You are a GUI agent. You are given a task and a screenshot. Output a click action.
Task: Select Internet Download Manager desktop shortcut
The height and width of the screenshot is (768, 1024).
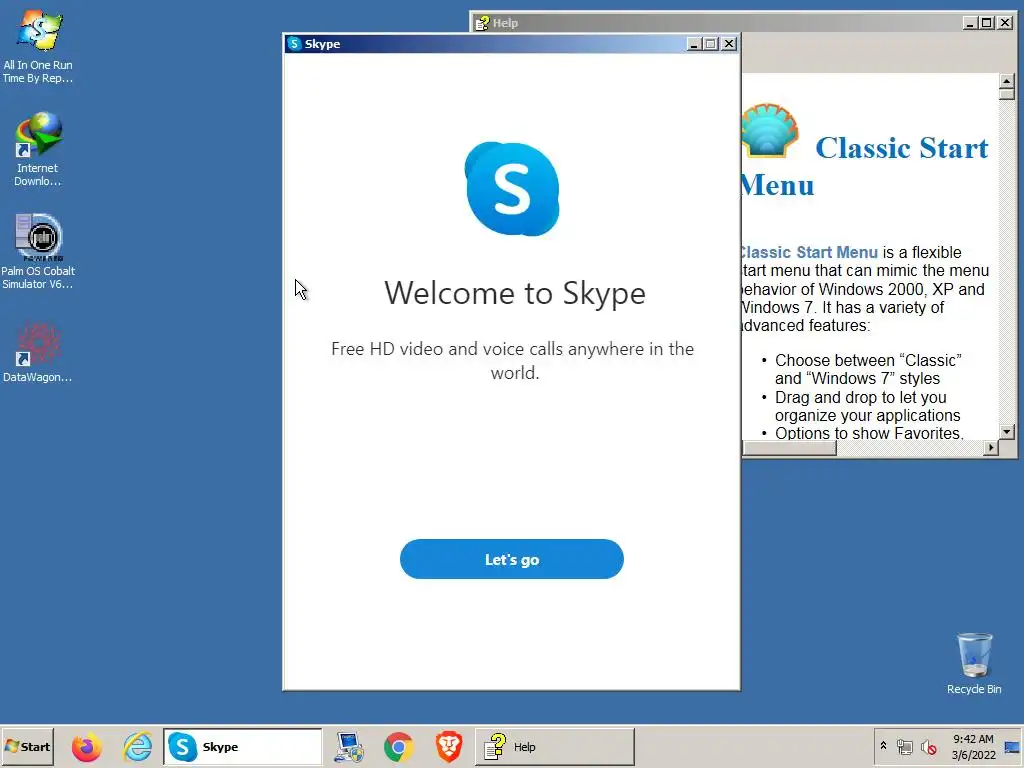(x=38, y=149)
